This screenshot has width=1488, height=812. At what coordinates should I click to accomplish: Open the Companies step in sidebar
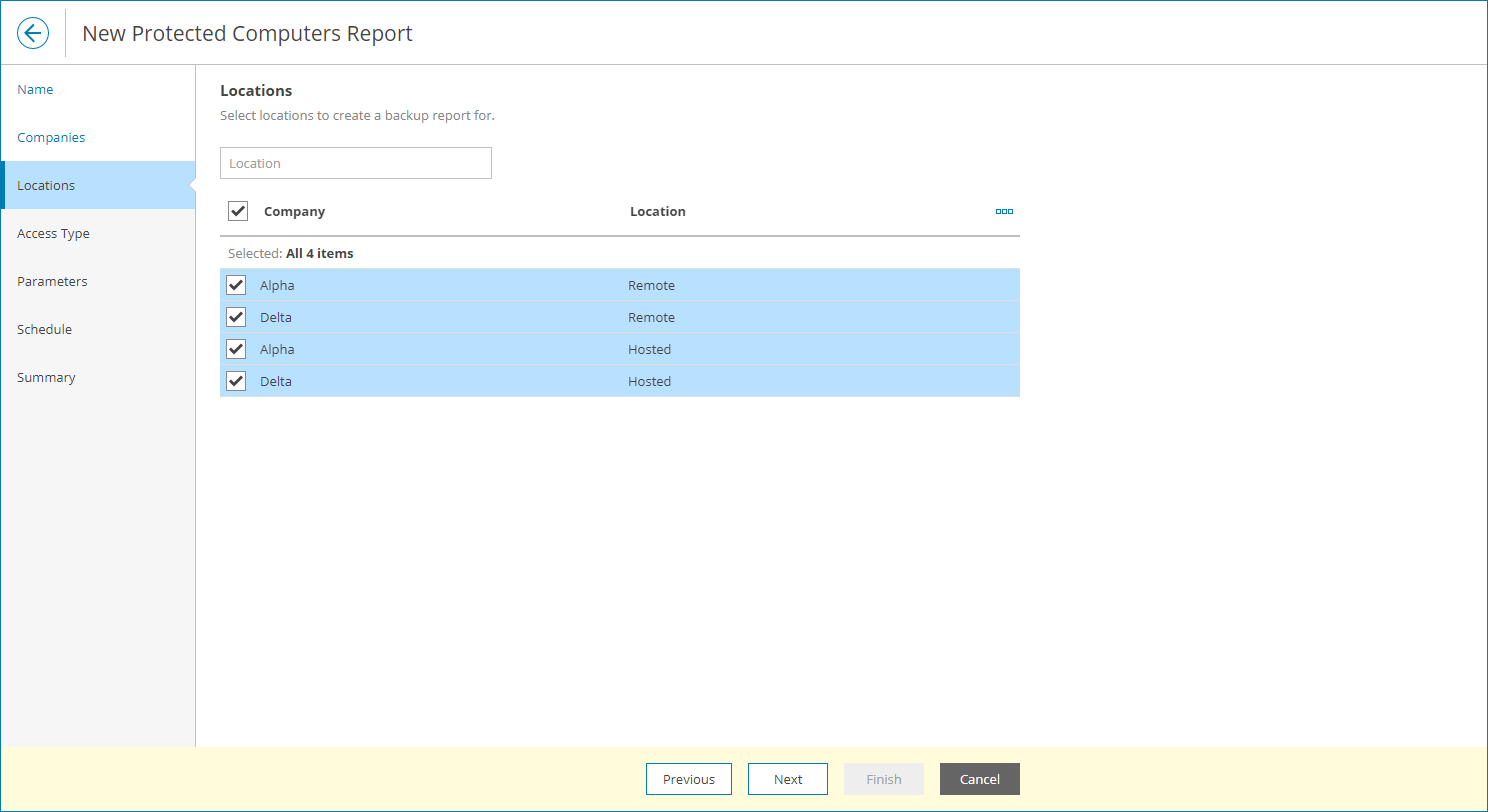(x=98, y=137)
